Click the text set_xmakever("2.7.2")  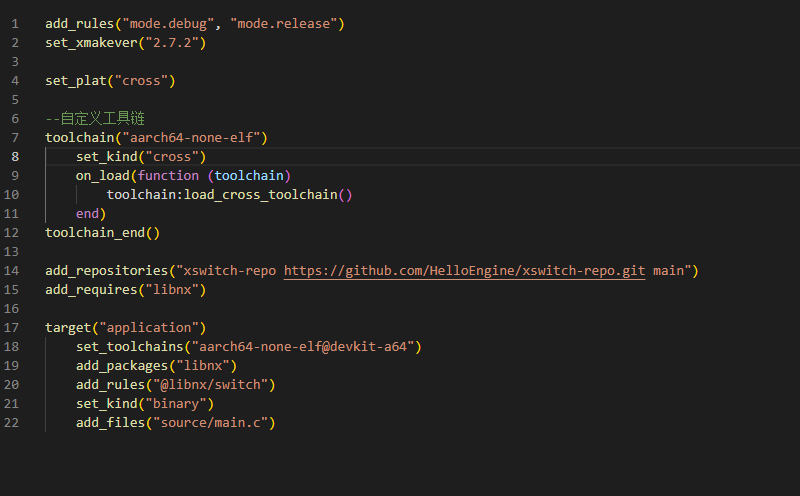[x=126, y=43]
